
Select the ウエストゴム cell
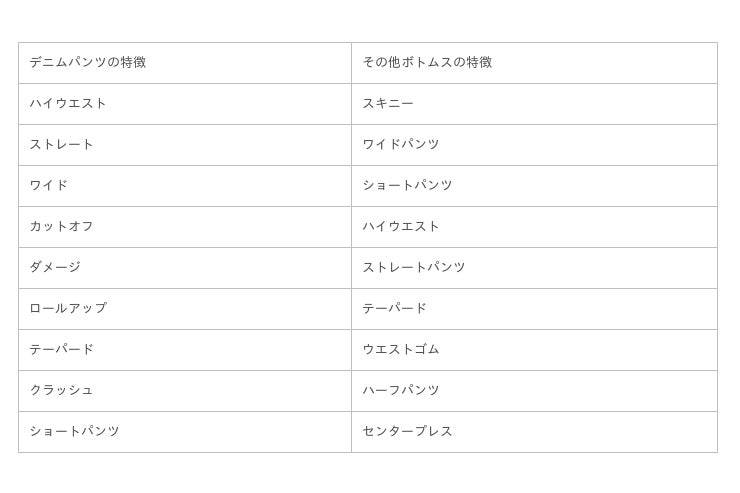[401, 349]
